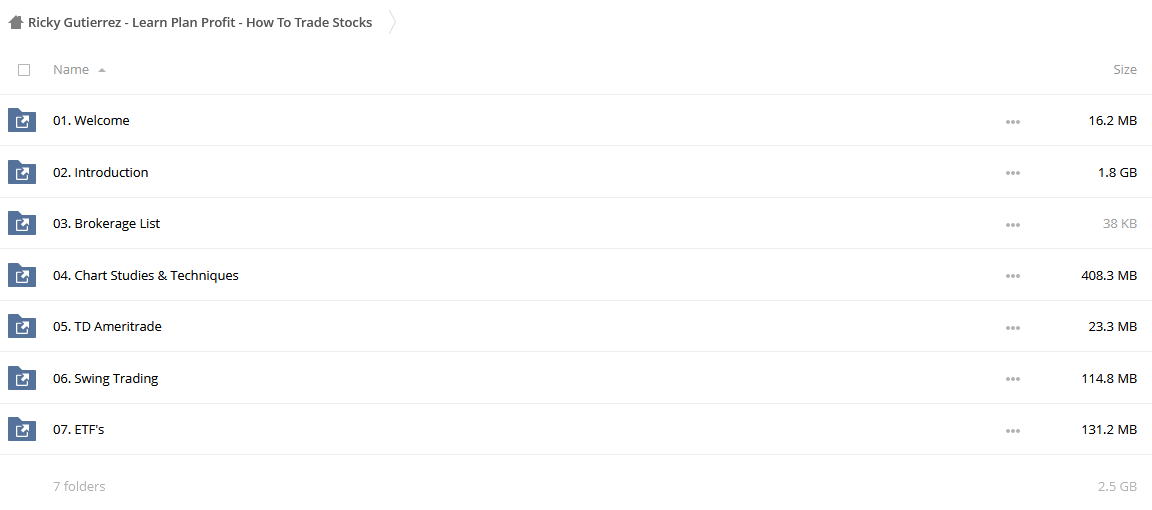Image resolution: width=1152 pixels, height=510 pixels.
Task: Toggle the Name sort direction arrow
Action: tap(101, 71)
